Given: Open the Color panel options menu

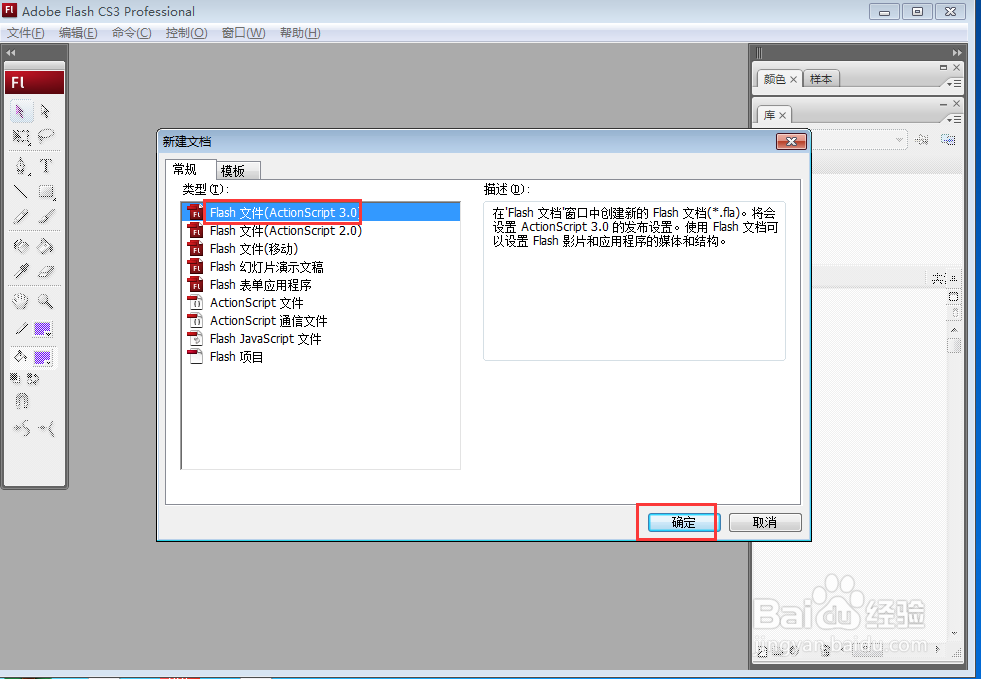Looking at the screenshot, I should 954,83.
